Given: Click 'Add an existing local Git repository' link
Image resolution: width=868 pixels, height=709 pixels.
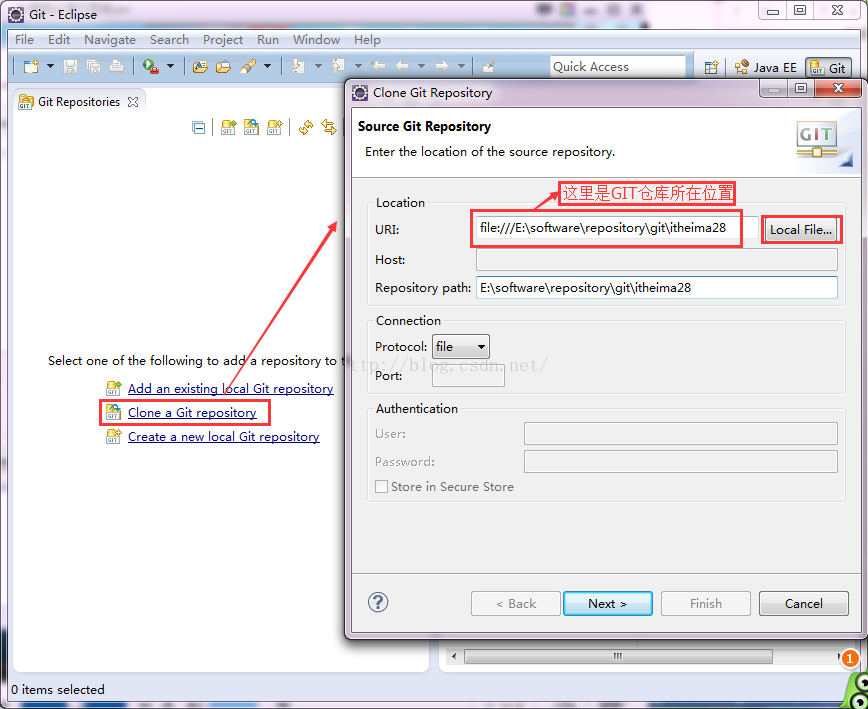Looking at the screenshot, I should 230,389.
